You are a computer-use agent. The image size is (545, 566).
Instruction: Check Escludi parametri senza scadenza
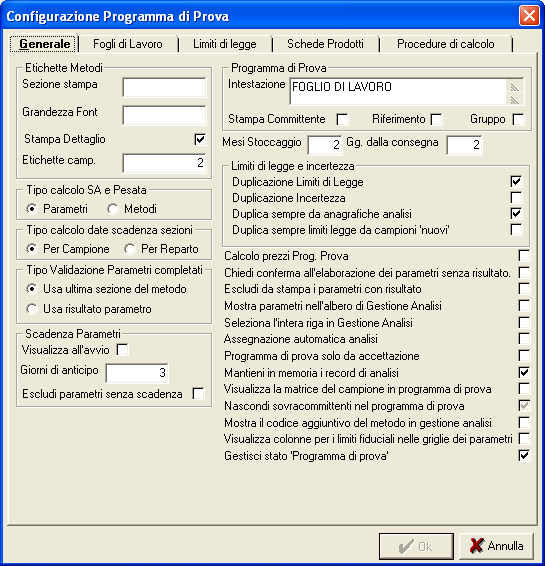pyautogui.click(x=198, y=393)
